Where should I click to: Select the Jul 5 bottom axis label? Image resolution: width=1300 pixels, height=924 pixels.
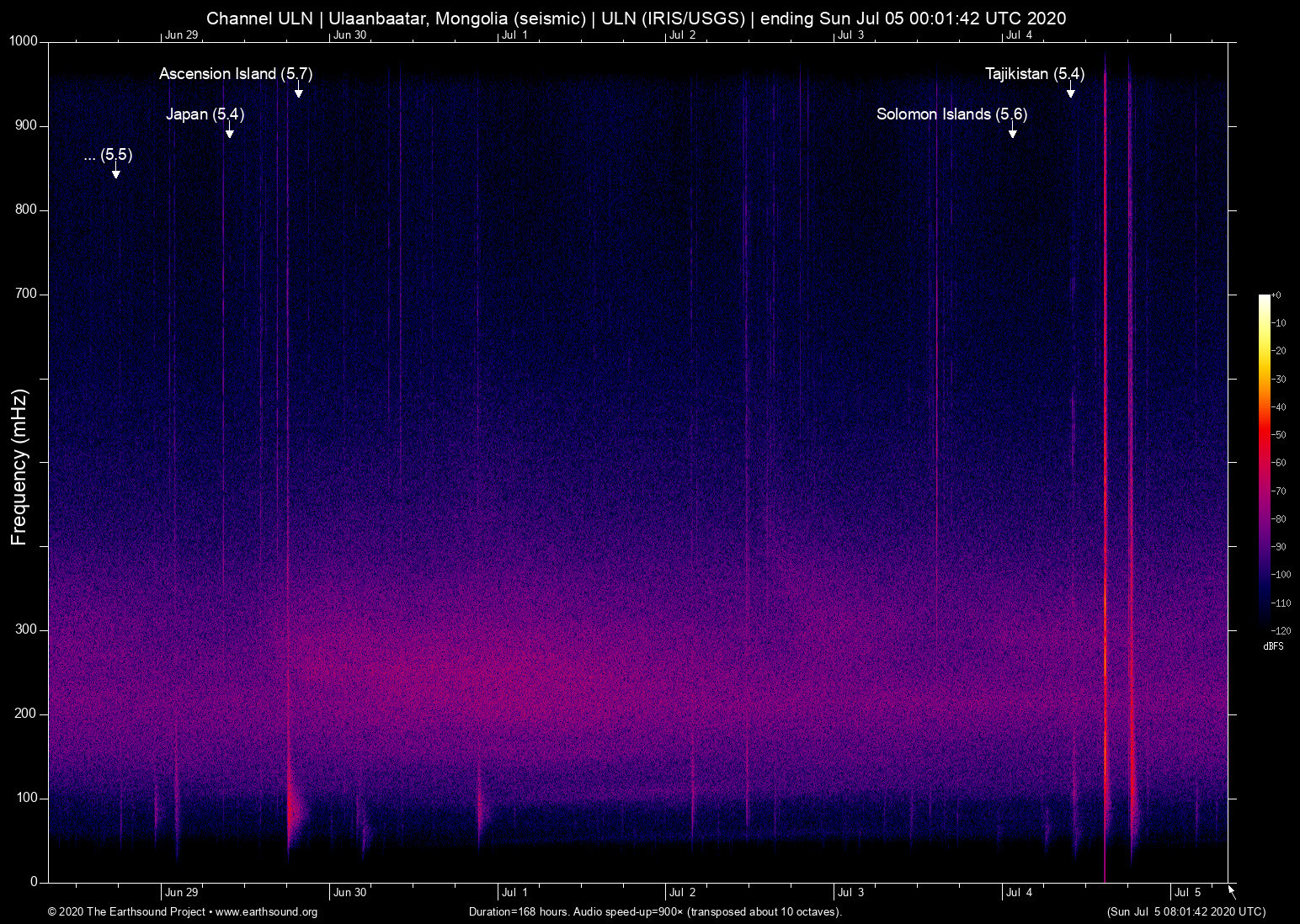[x=1186, y=892]
